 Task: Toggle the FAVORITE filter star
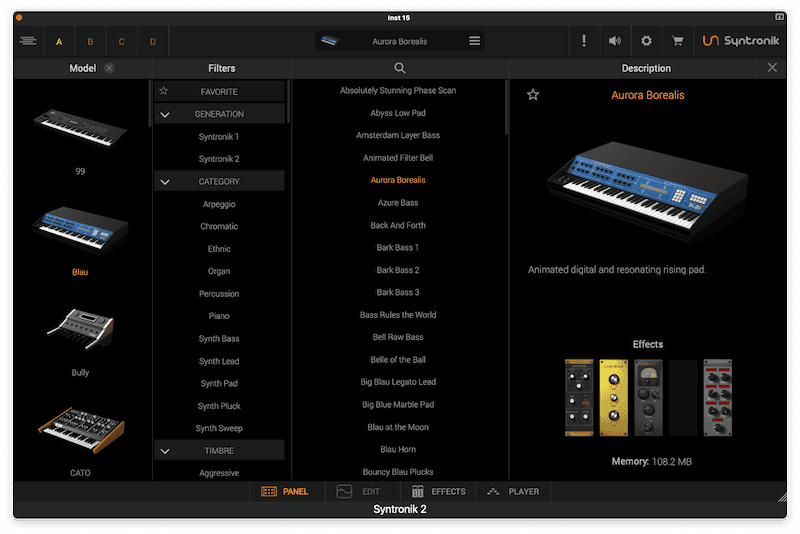164,91
